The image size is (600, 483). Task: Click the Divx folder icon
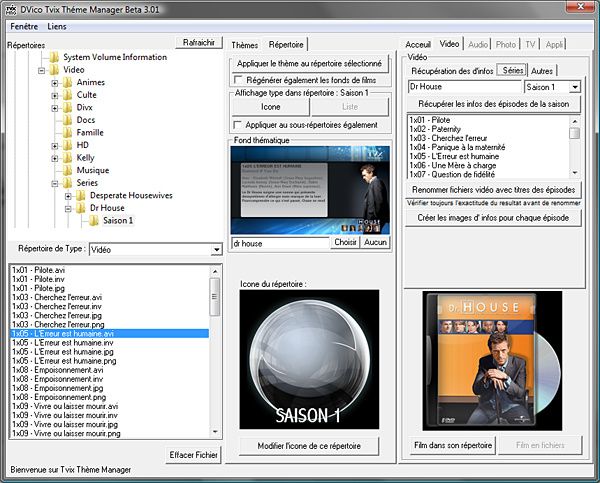(67, 108)
